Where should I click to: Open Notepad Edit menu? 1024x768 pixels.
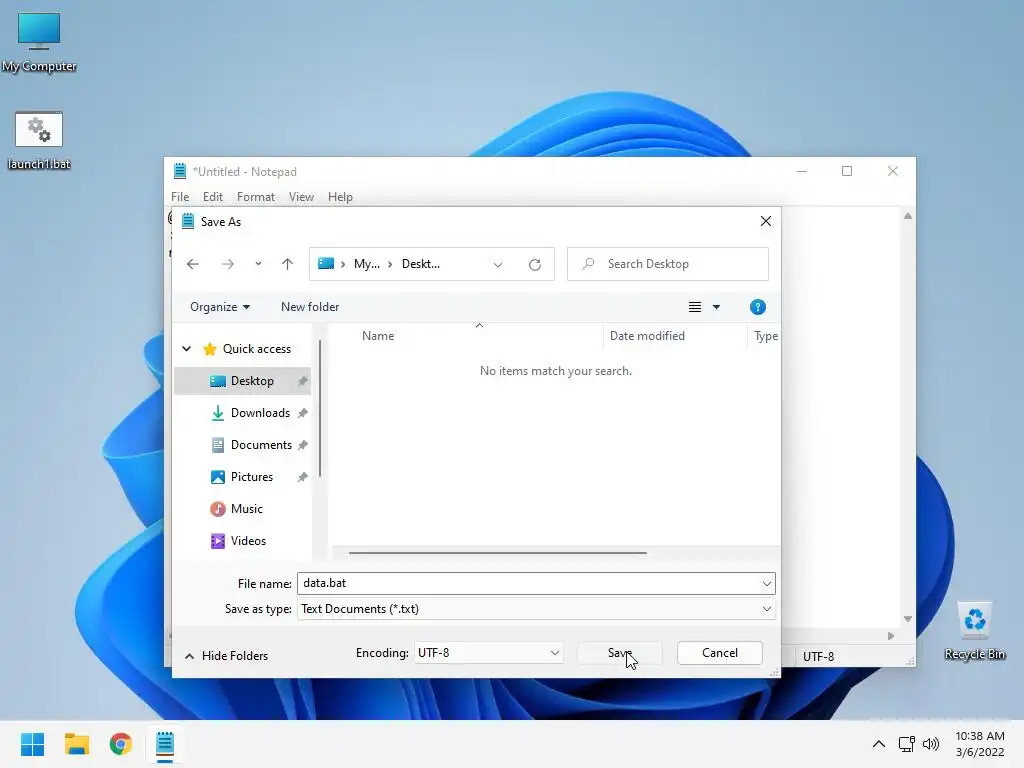(212, 197)
